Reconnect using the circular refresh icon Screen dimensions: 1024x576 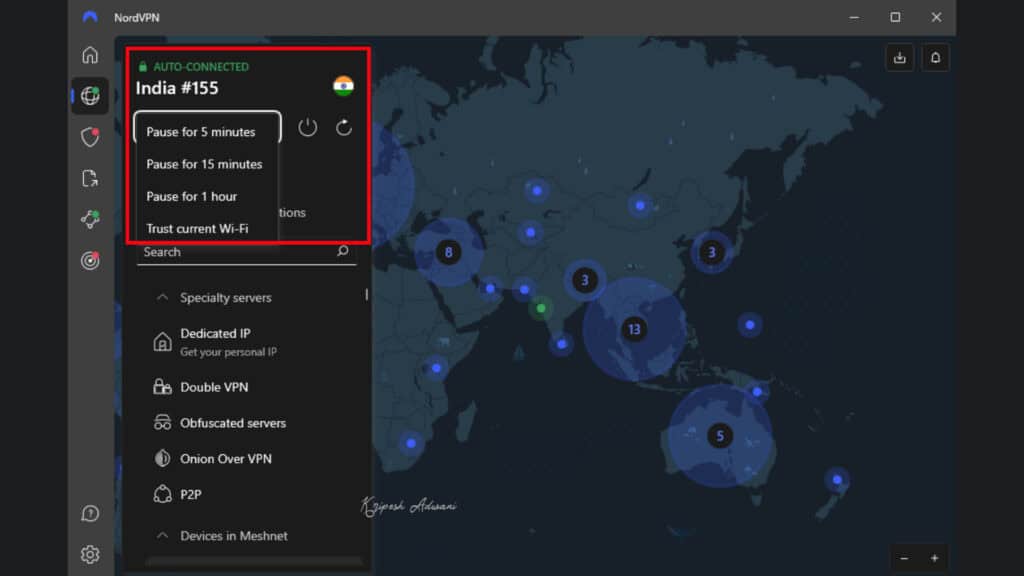343,127
